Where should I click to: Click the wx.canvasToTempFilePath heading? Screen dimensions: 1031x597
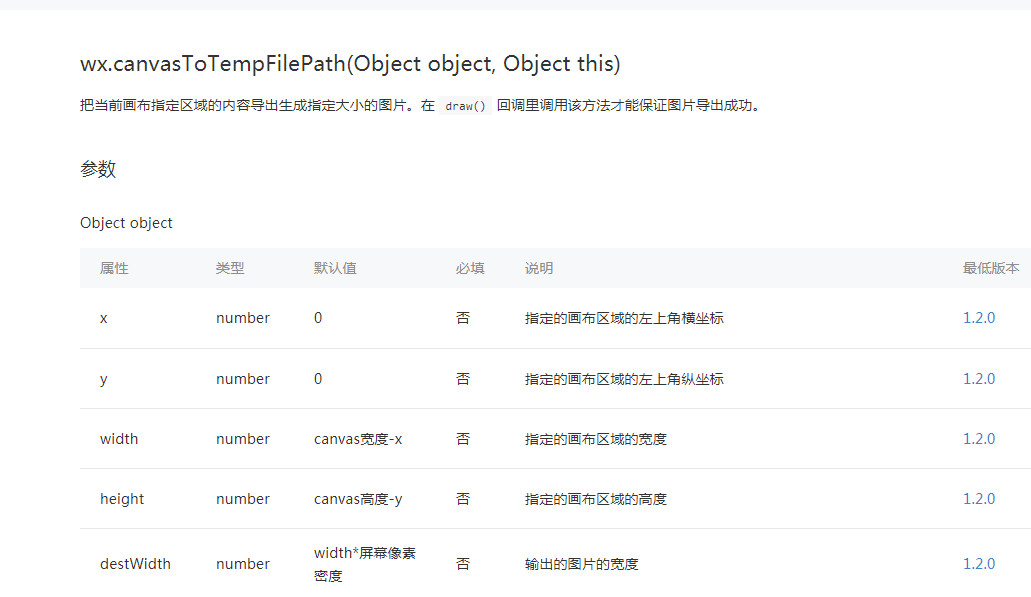[350, 64]
